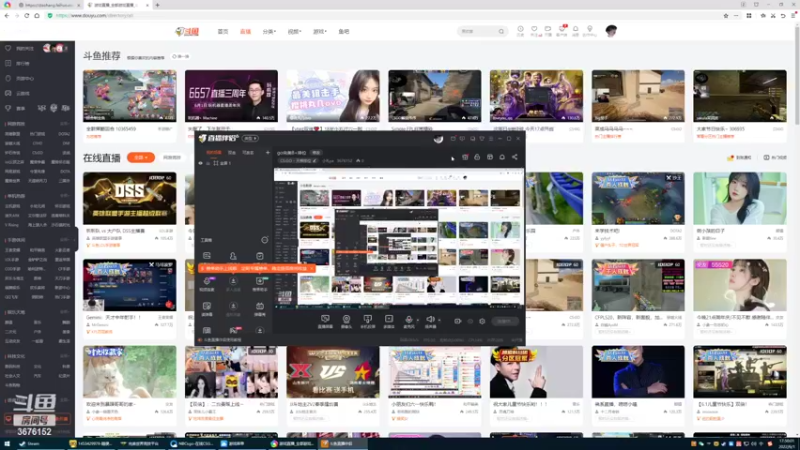Click the pill button next to the 全部 filter
The height and width of the screenshot is (450, 800).
point(172,158)
